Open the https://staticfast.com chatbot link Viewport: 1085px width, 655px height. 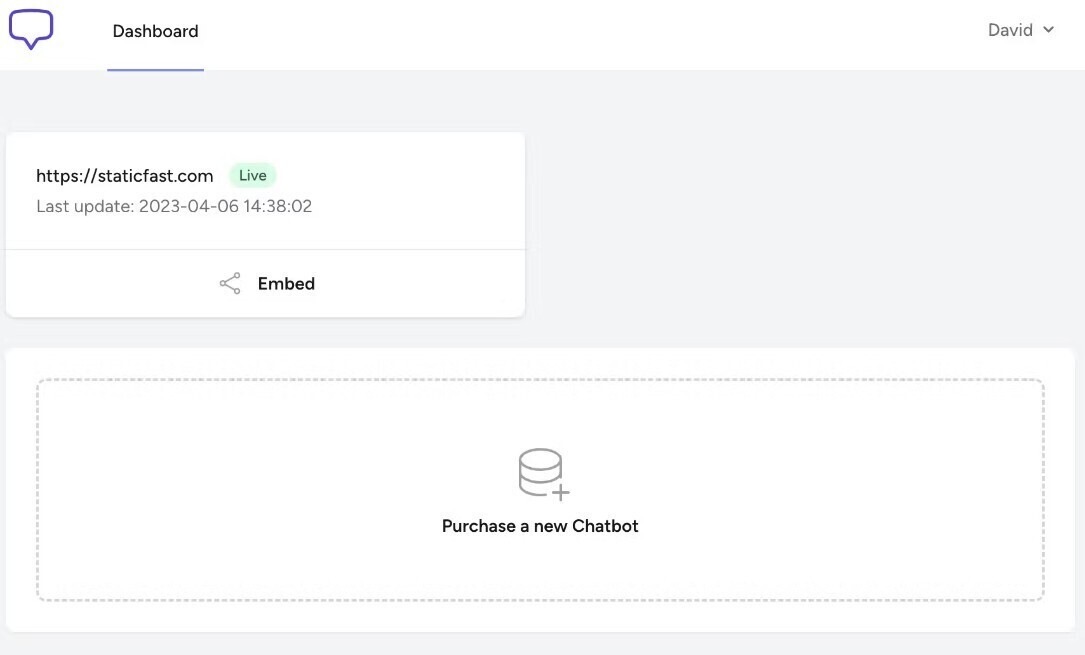[125, 176]
